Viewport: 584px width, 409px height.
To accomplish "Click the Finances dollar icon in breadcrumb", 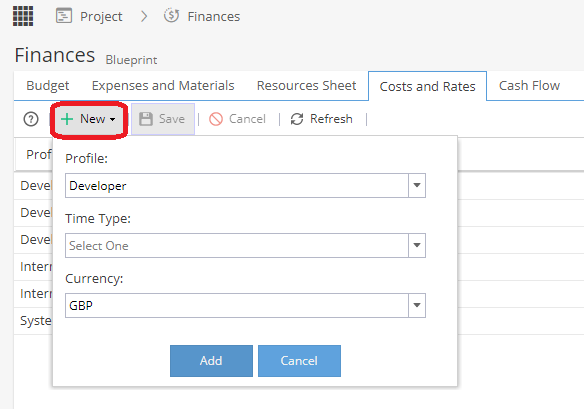I will (171, 16).
